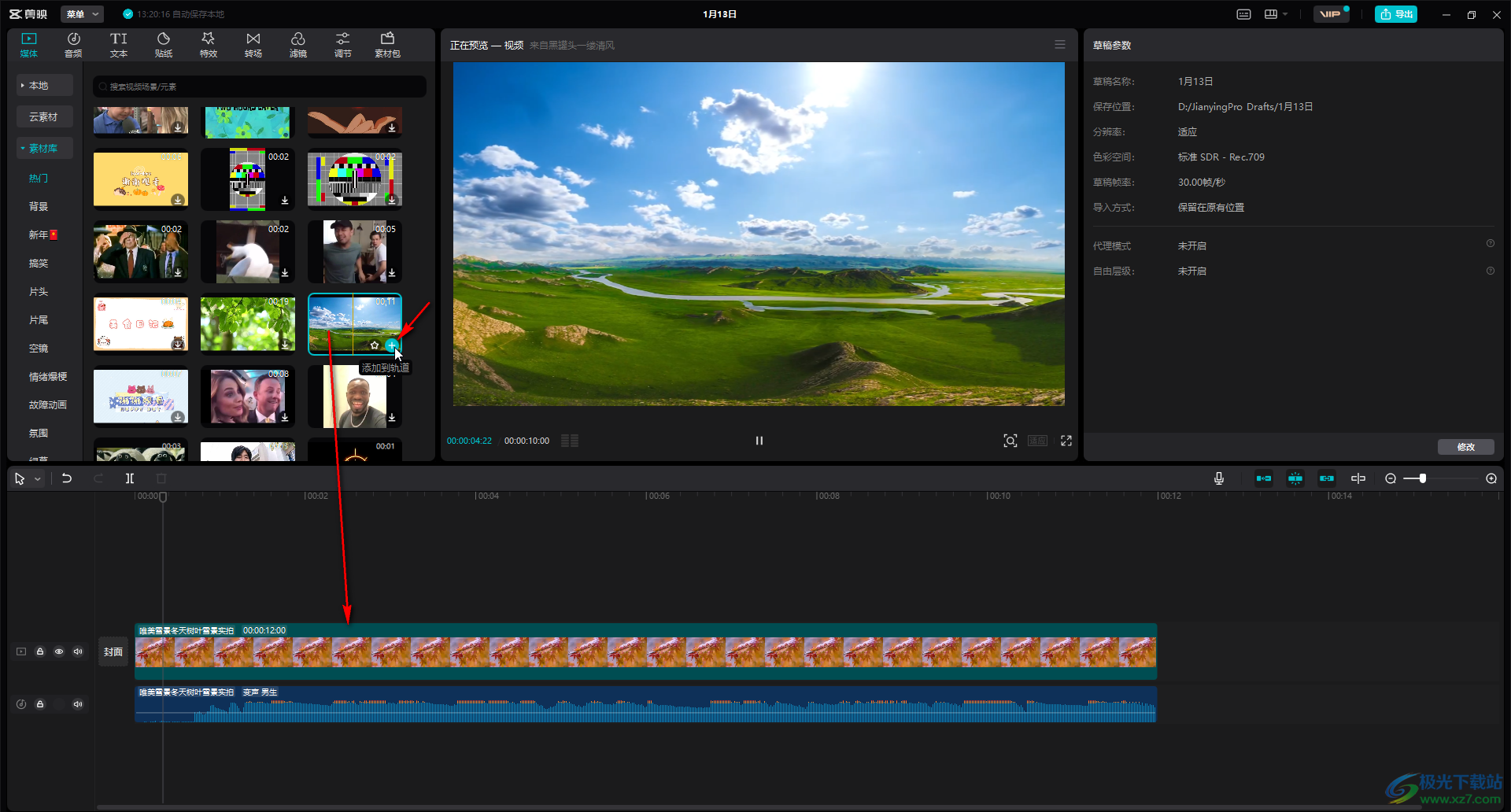Add the grassland clip to track
This screenshot has height=812, width=1511.
(391, 345)
